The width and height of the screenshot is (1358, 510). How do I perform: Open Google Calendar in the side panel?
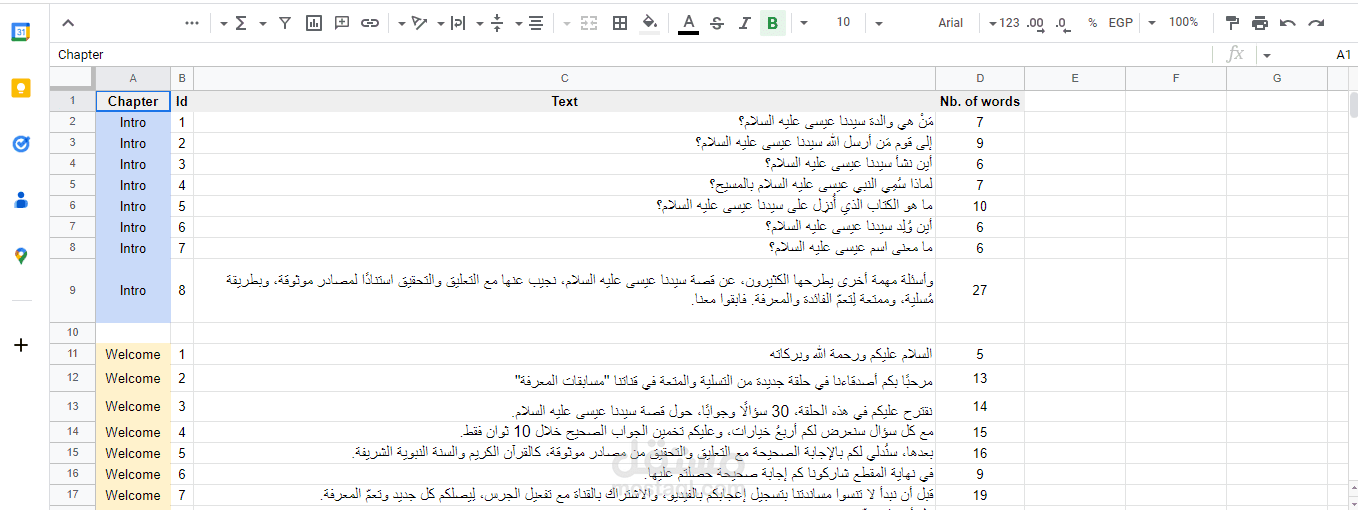[x=21, y=33]
